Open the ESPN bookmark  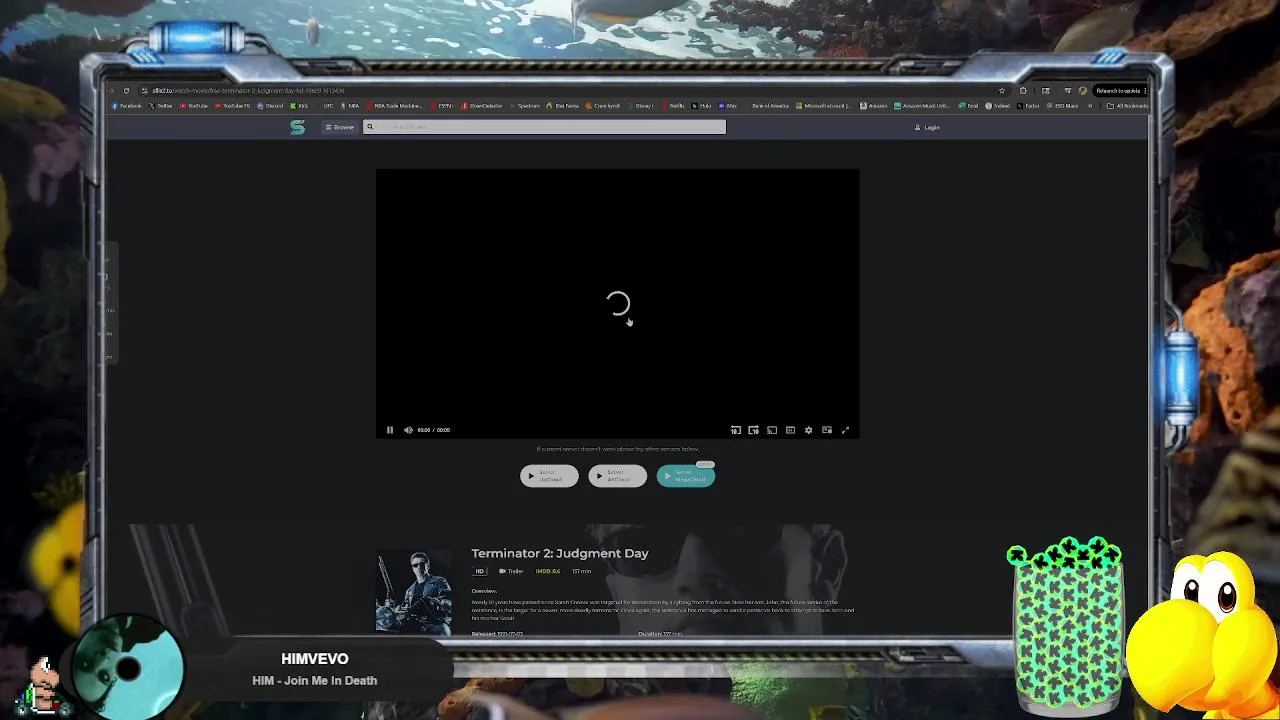442,106
